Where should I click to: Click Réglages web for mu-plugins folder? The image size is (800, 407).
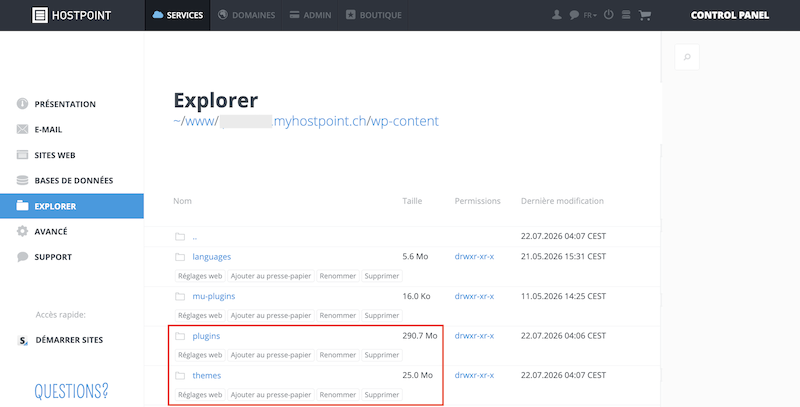(x=200, y=316)
